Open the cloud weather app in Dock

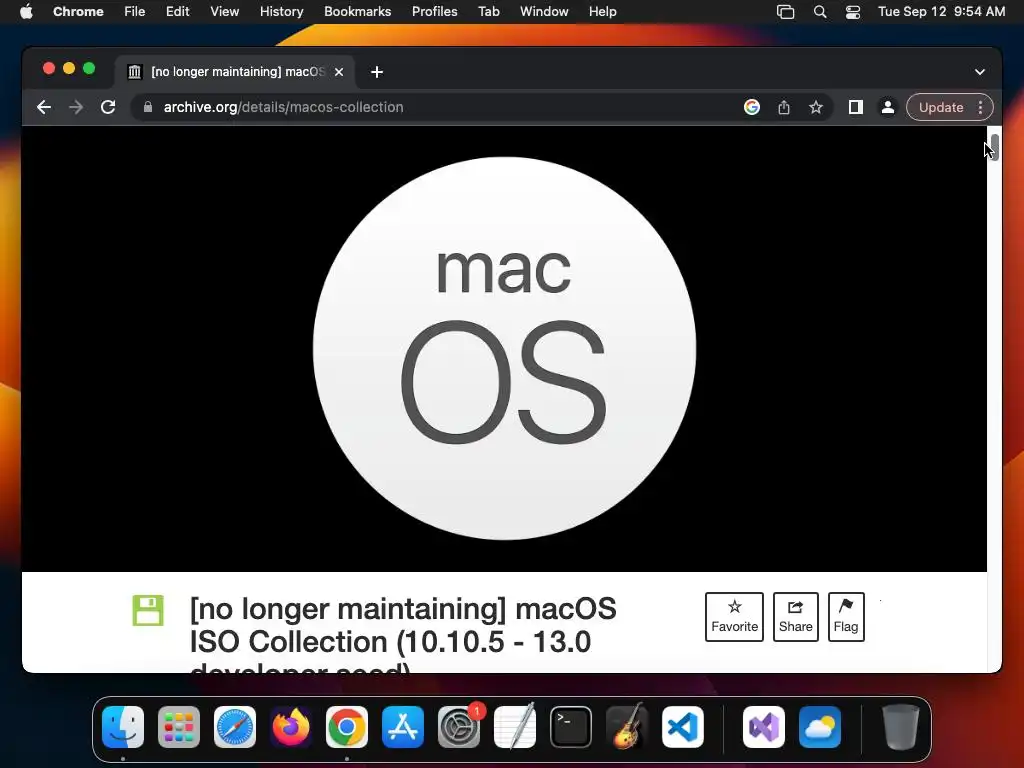(x=820, y=727)
